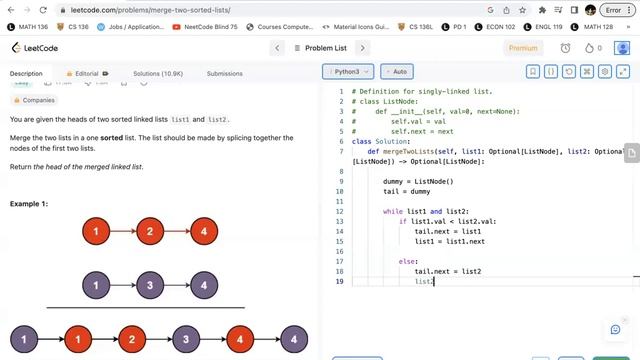Open editor settings gear icon
This screenshot has width=640, height=360.
[x=604, y=71]
